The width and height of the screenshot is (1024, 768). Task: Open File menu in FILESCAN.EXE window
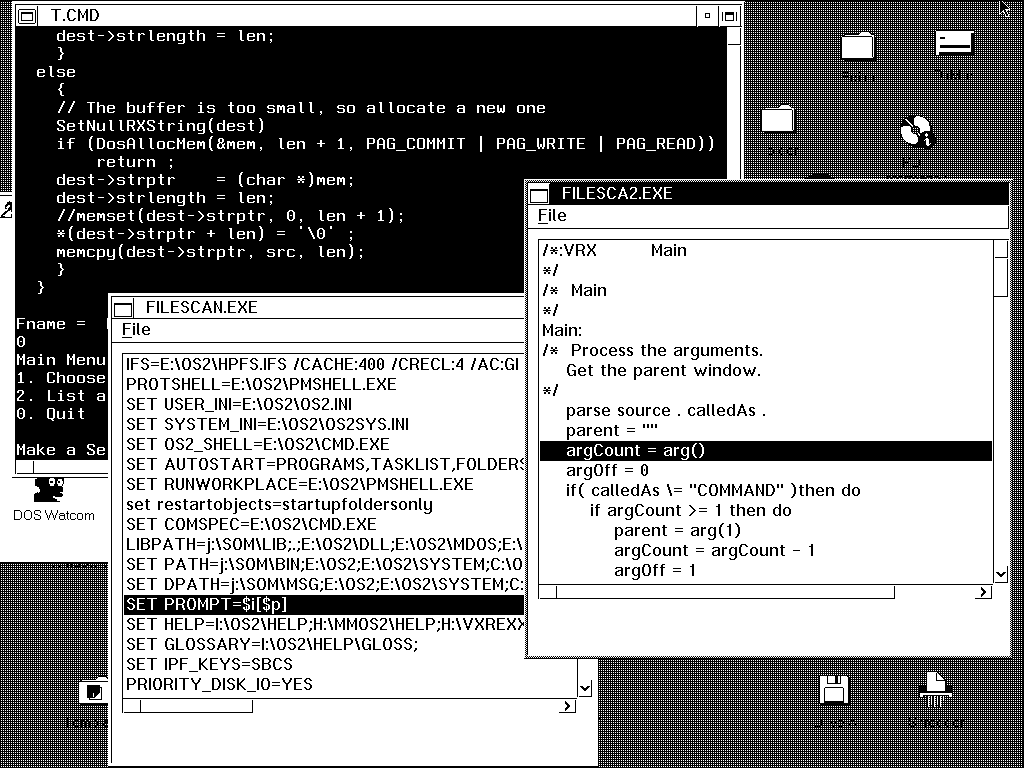pos(136,330)
